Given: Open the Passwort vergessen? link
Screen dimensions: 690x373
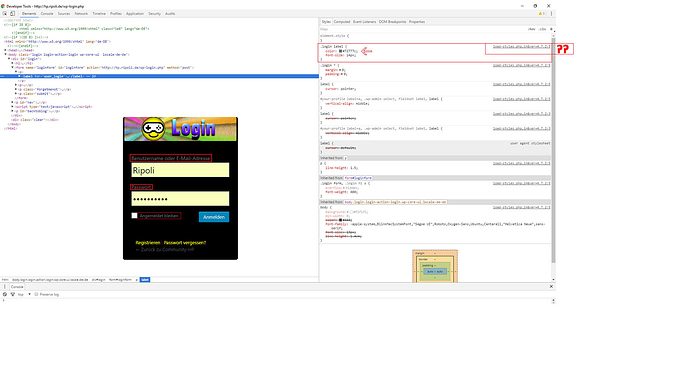Looking at the screenshot, I should (x=185, y=243).
